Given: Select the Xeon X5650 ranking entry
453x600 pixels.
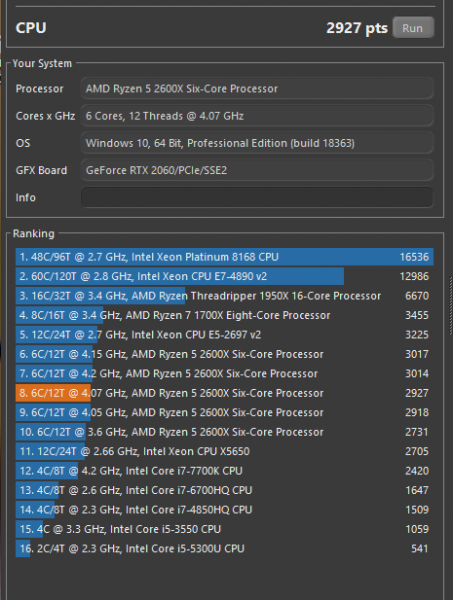Looking at the screenshot, I should 225,452.
